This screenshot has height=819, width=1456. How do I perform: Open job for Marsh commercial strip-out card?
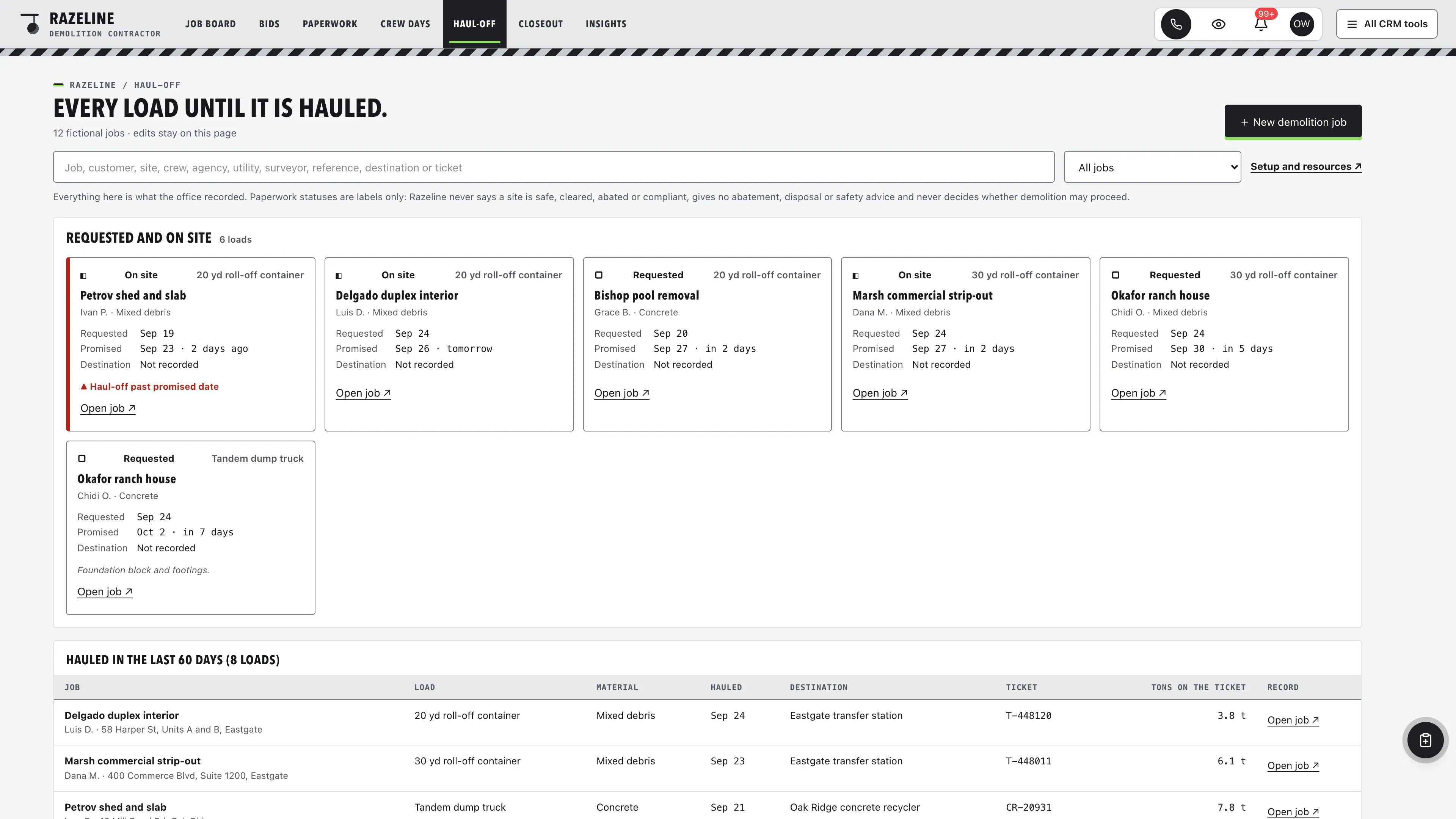tap(880, 393)
